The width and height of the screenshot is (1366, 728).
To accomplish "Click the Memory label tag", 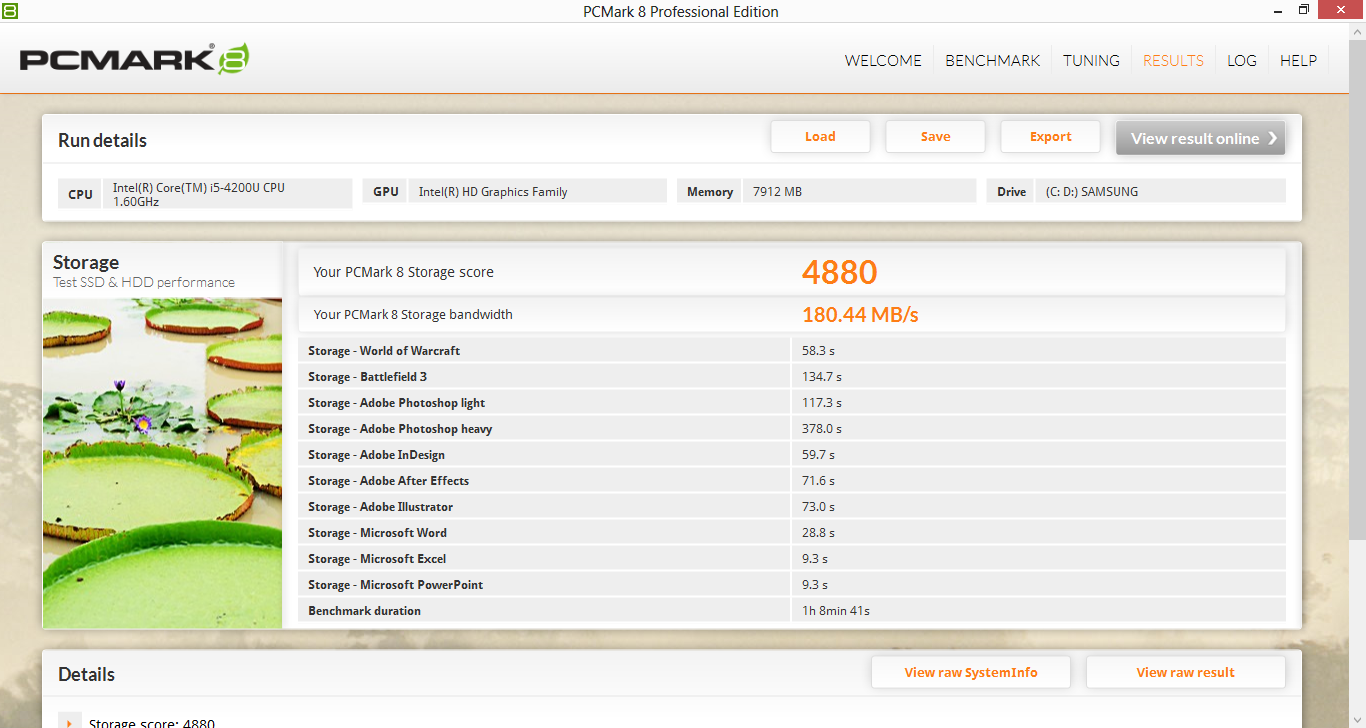I will click(710, 192).
